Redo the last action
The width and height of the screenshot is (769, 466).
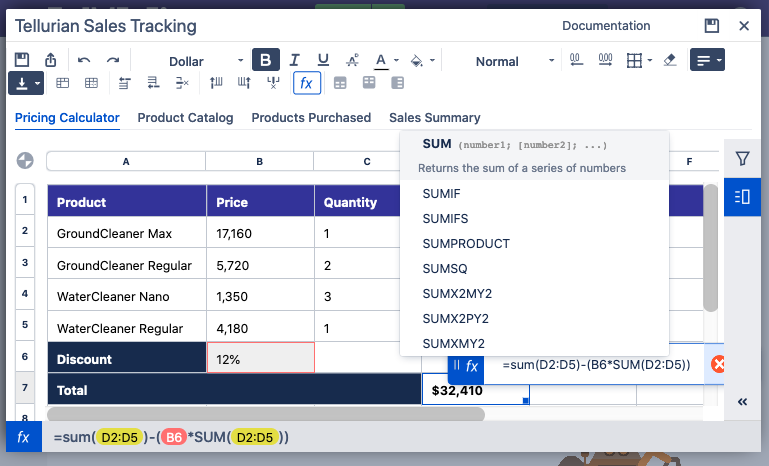tap(113, 60)
